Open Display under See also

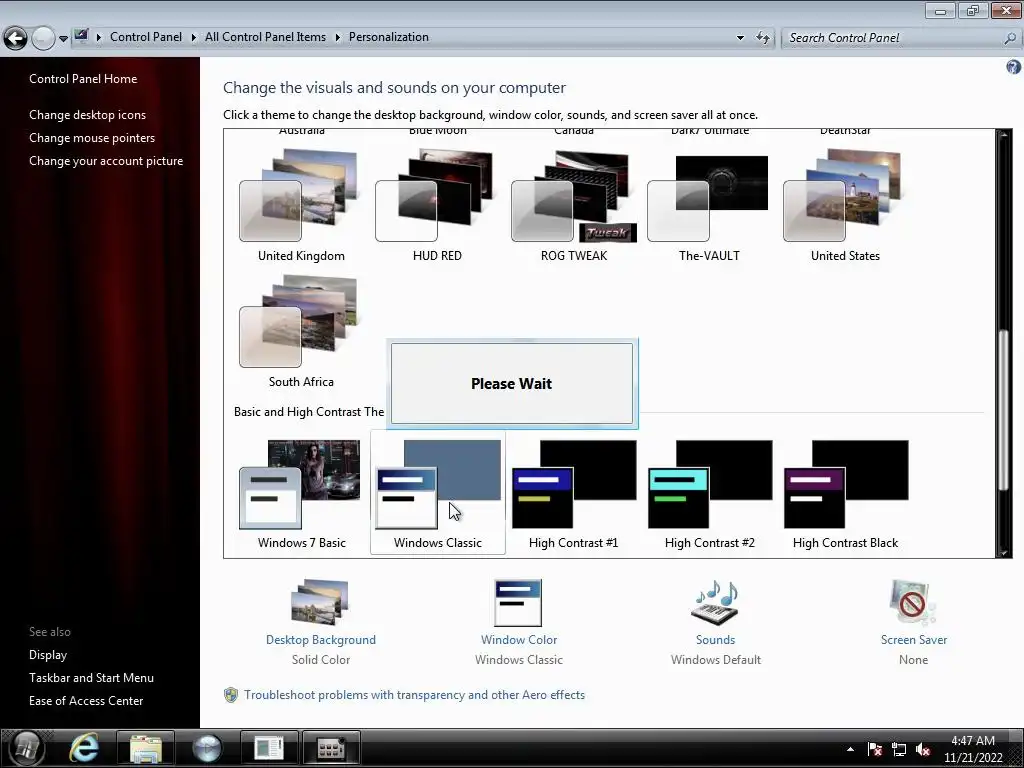point(48,655)
